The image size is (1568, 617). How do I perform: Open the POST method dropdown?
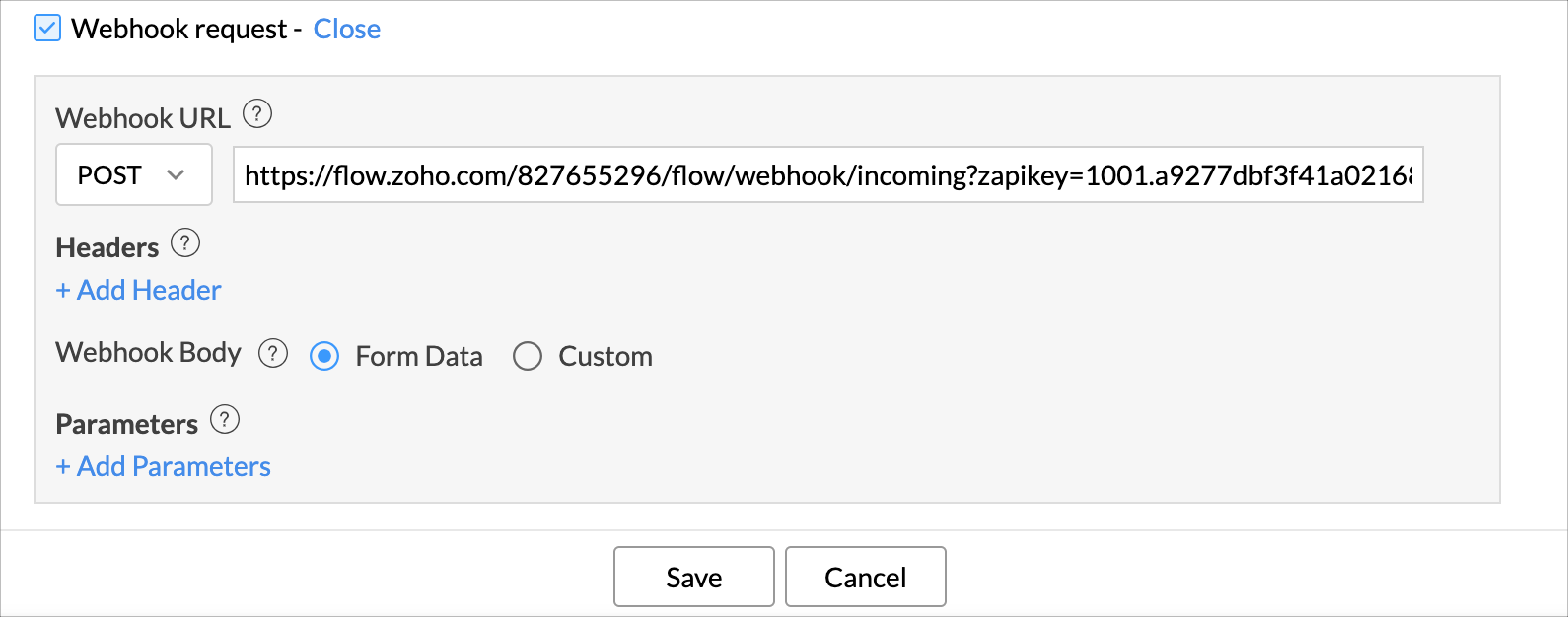(134, 174)
